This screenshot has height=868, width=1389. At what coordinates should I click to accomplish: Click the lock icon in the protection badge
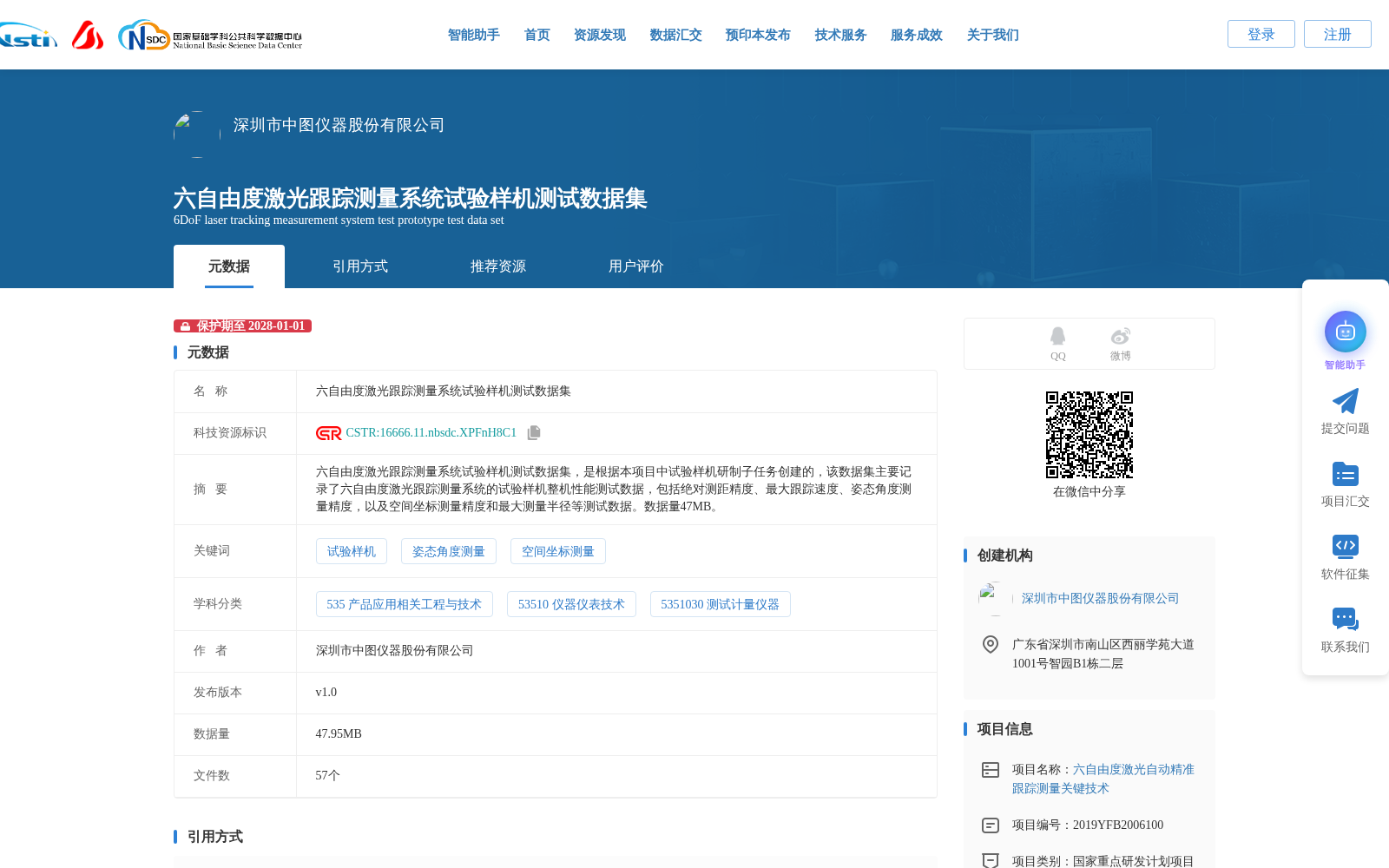coord(185,326)
